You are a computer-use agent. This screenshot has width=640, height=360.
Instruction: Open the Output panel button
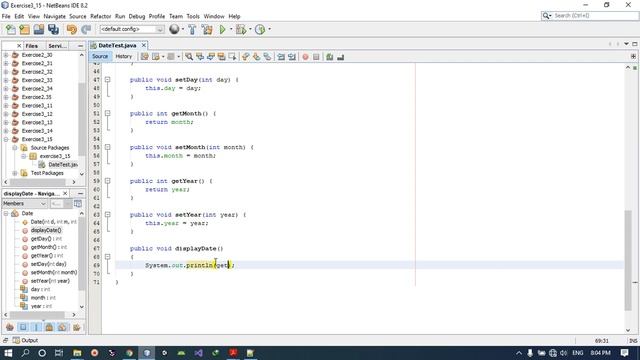[25, 340]
